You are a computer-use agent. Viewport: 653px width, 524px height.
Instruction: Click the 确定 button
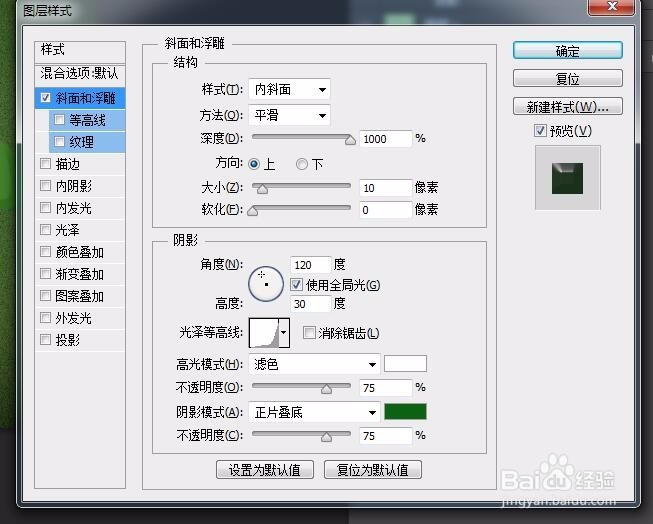click(x=568, y=50)
